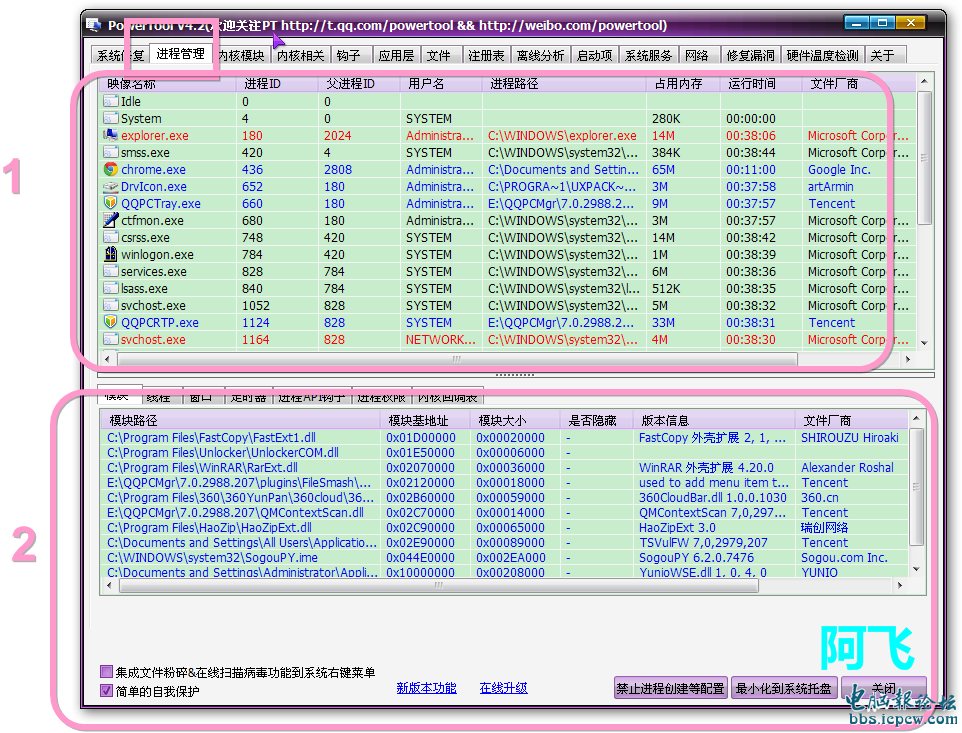962x733 pixels.
Task: Open the 启动项 tab
Action: click(595, 55)
